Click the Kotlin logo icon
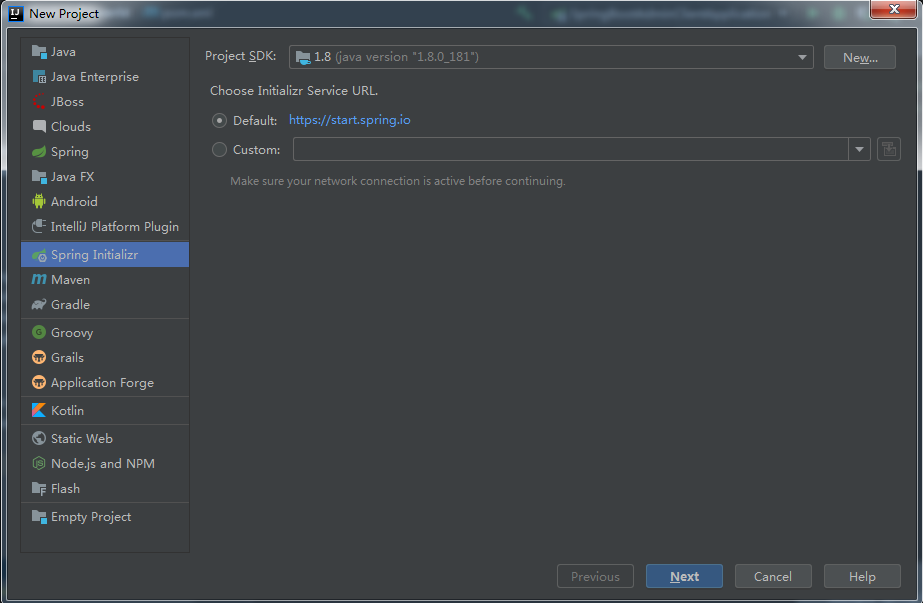 39,410
